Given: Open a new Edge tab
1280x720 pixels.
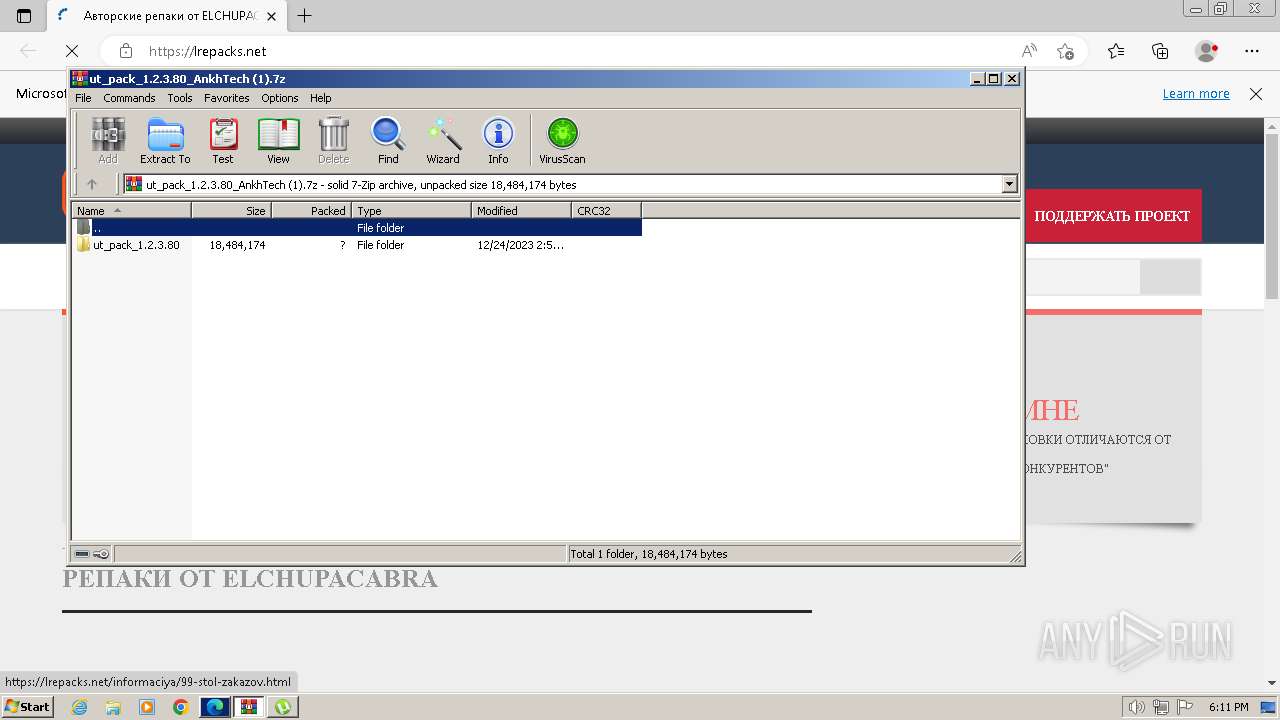Looking at the screenshot, I should tap(305, 16).
